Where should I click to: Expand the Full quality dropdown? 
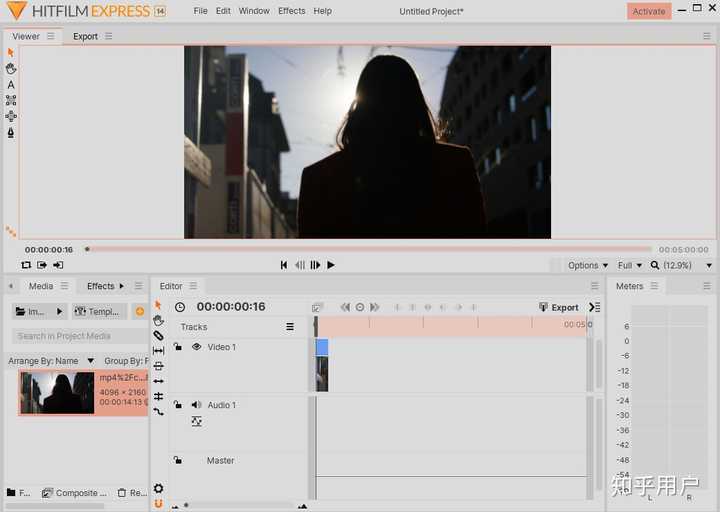tap(629, 266)
